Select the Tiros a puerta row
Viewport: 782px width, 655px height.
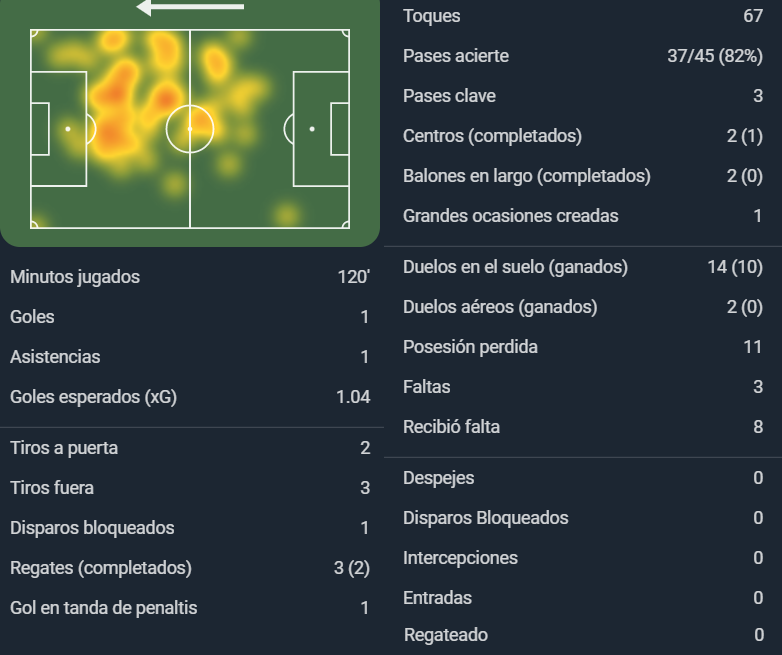click(190, 448)
